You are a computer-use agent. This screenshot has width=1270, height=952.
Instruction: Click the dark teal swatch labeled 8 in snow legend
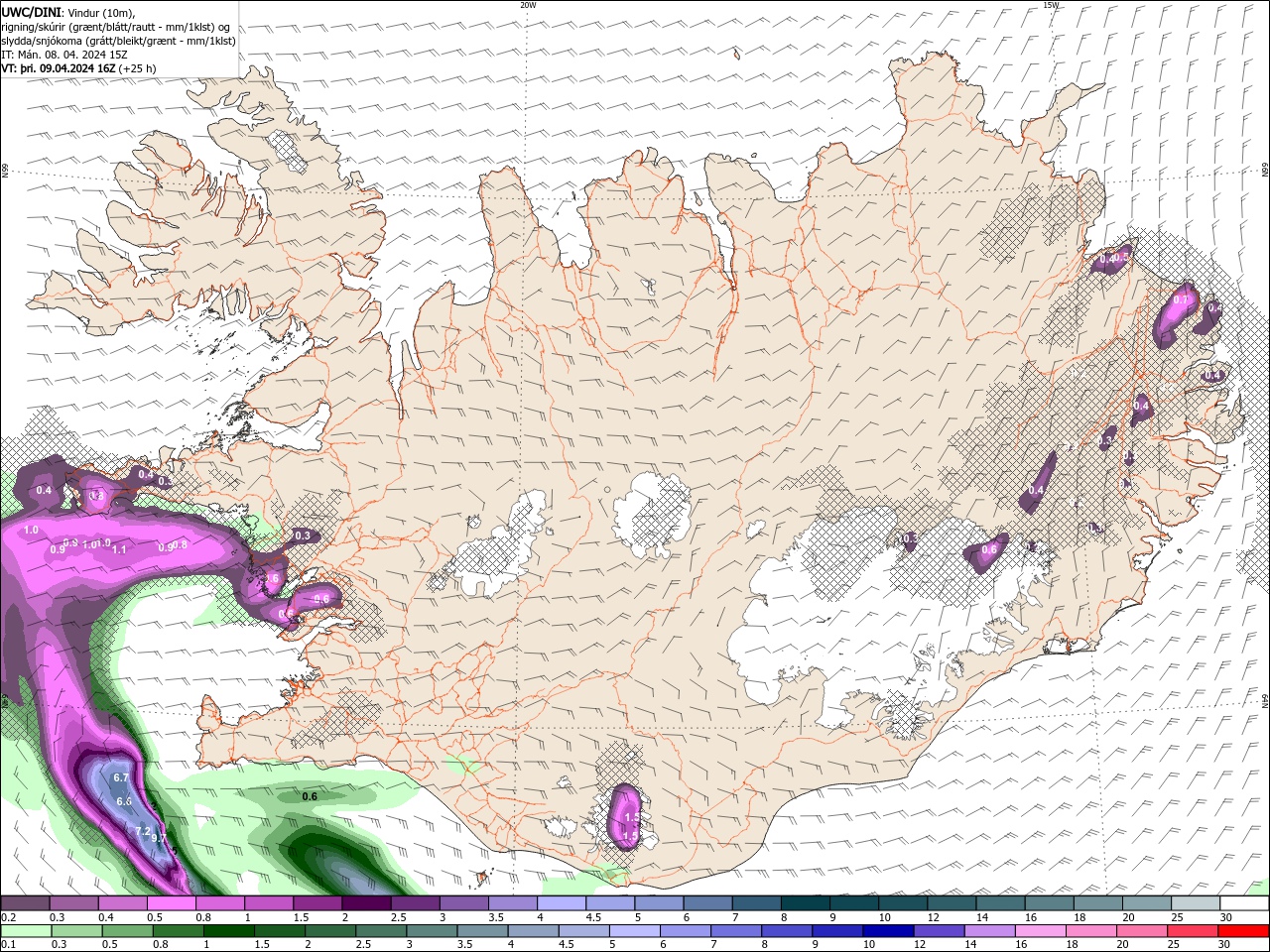point(805,903)
